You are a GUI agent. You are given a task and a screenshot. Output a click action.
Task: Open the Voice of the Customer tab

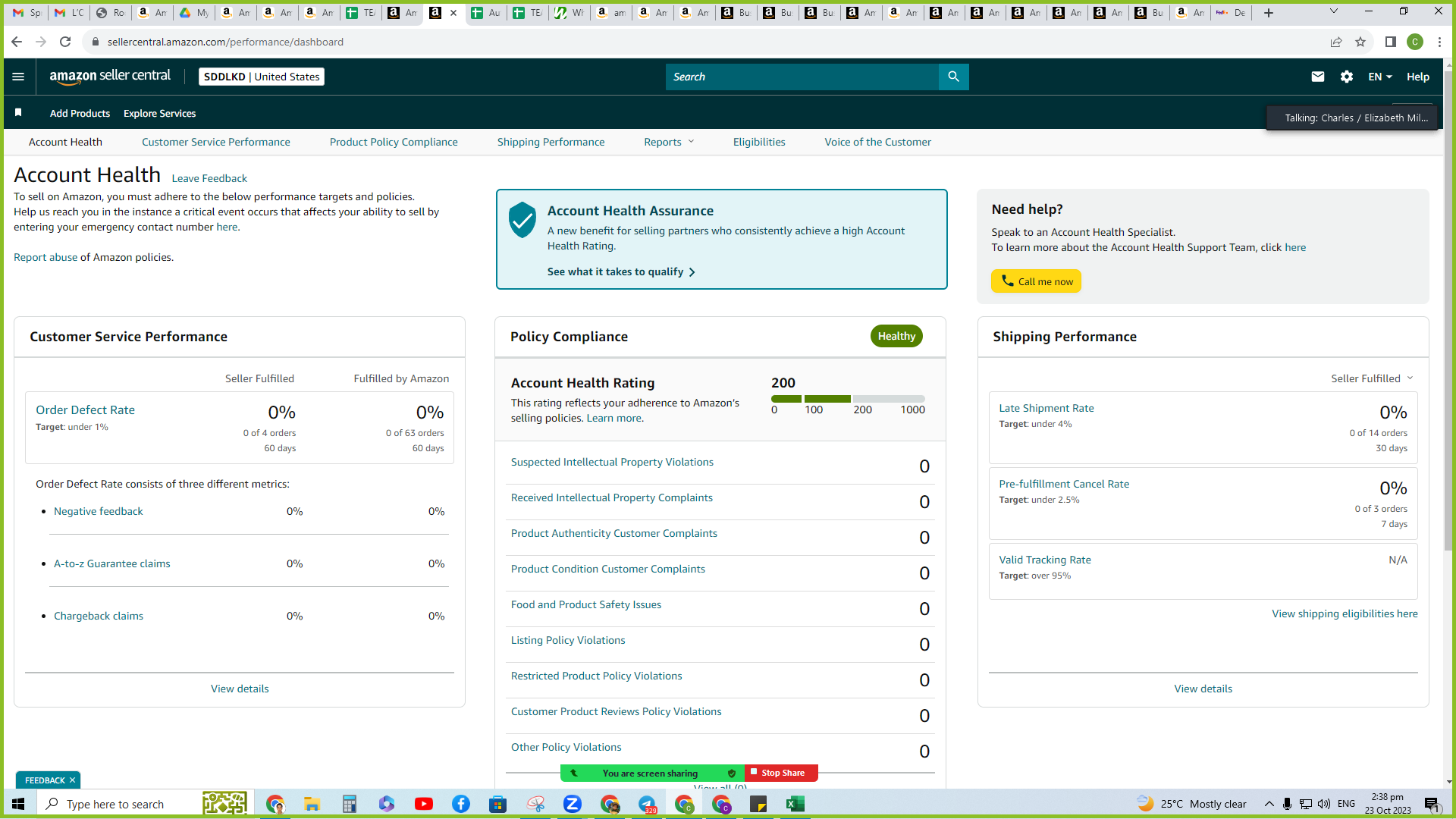tap(878, 142)
